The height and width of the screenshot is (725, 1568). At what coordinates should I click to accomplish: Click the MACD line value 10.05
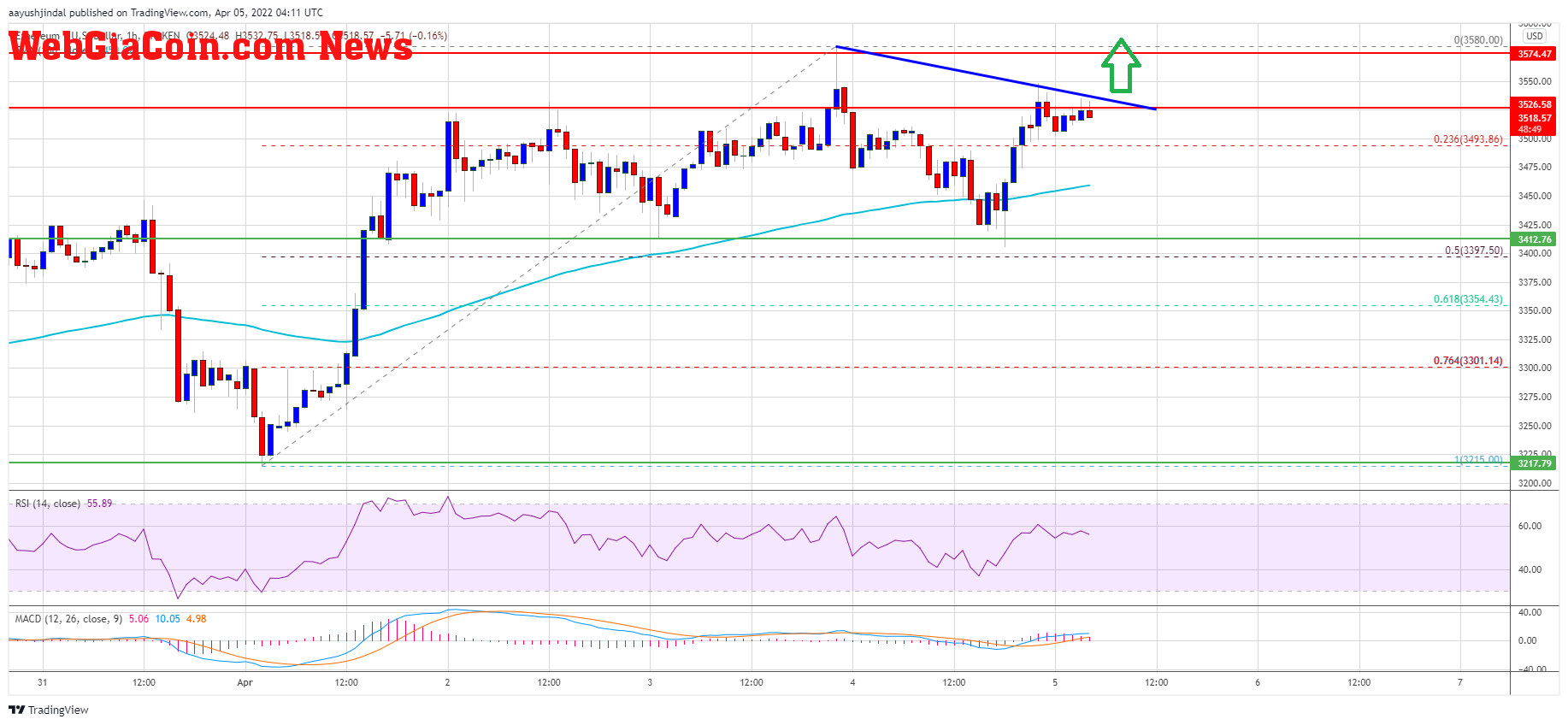(168, 619)
